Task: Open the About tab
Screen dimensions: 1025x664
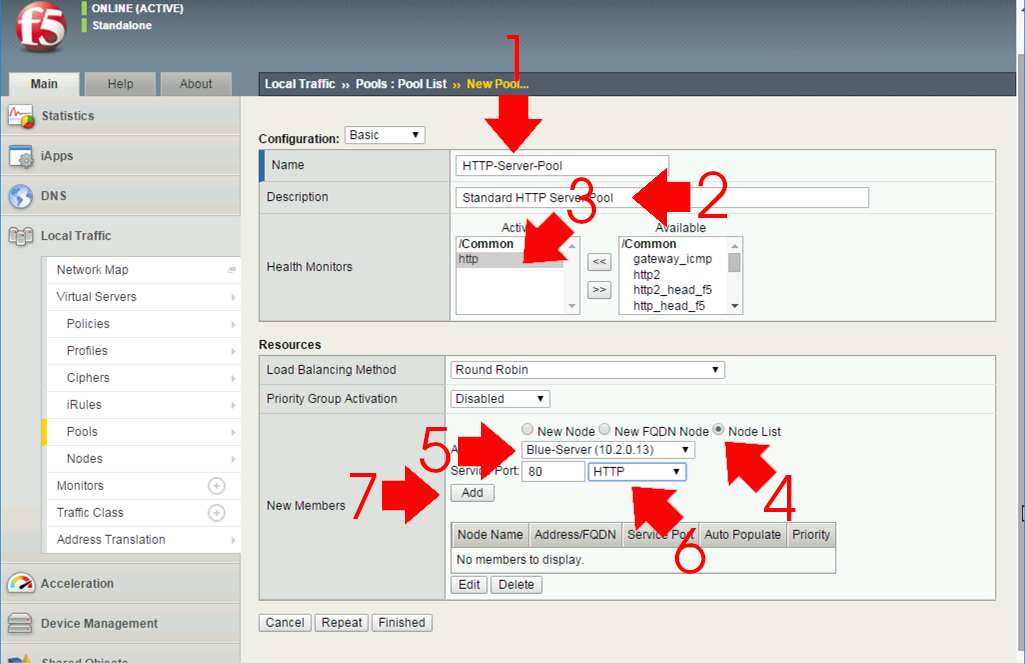Action: [x=196, y=84]
